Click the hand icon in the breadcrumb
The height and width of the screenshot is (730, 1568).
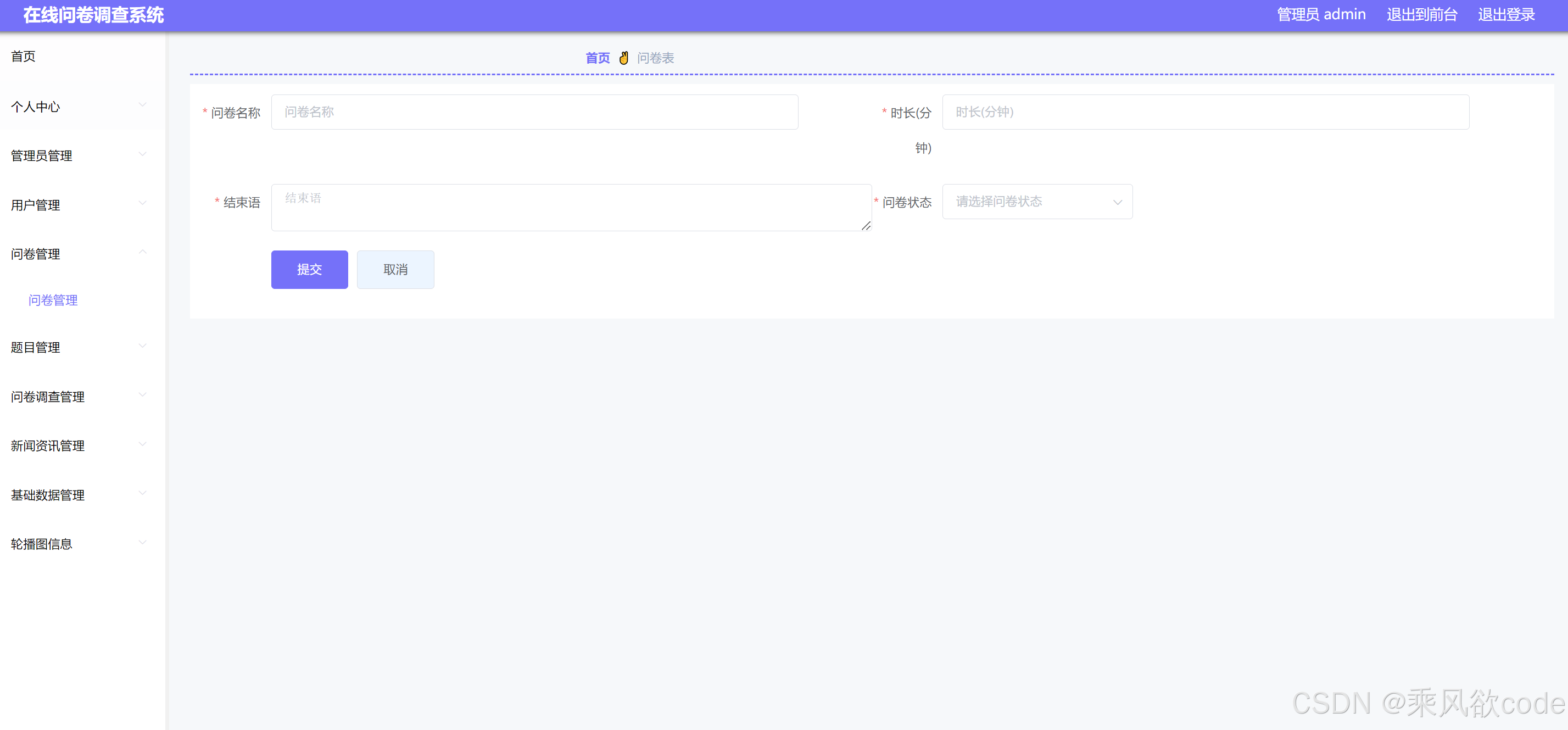pyautogui.click(x=623, y=58)
